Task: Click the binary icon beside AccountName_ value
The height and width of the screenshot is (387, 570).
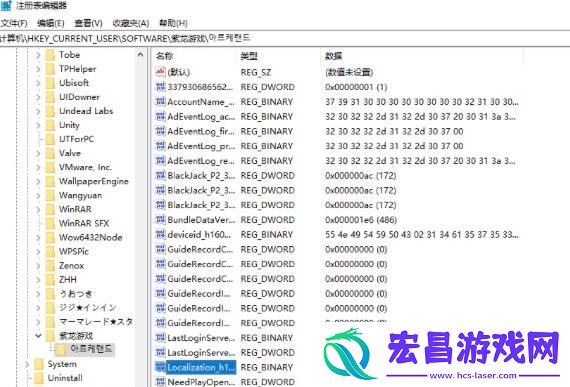Action: coord(160,102)
